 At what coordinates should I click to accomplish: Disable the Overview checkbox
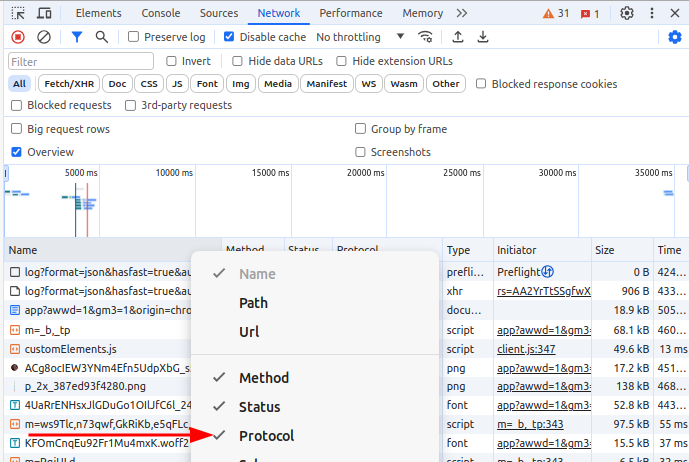16,152
